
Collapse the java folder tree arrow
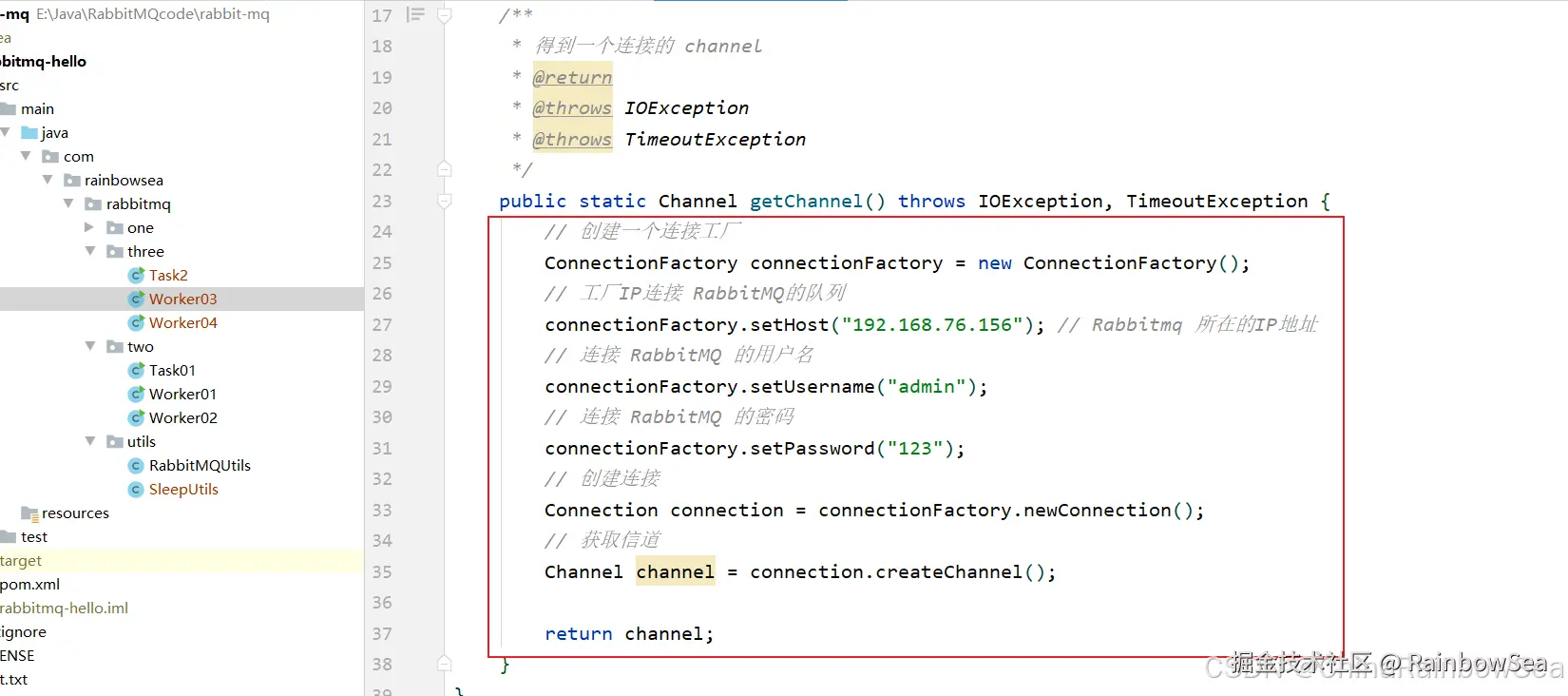click(6, 131)
